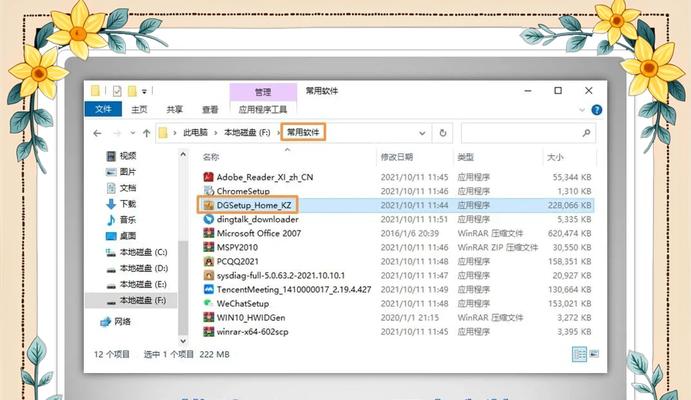Click in the search input field

[x=528, y=133]
